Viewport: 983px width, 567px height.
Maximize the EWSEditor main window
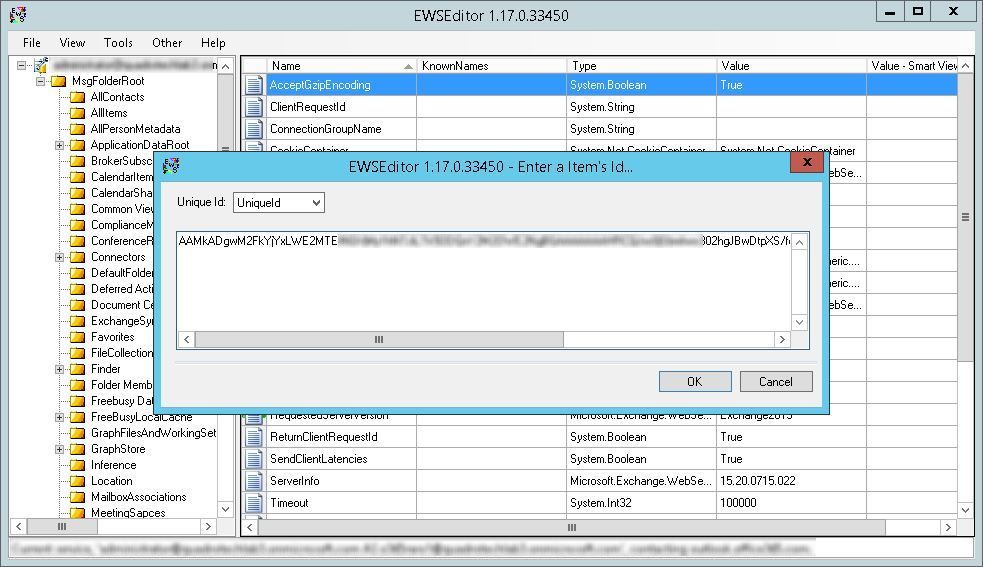coord(918,11)
